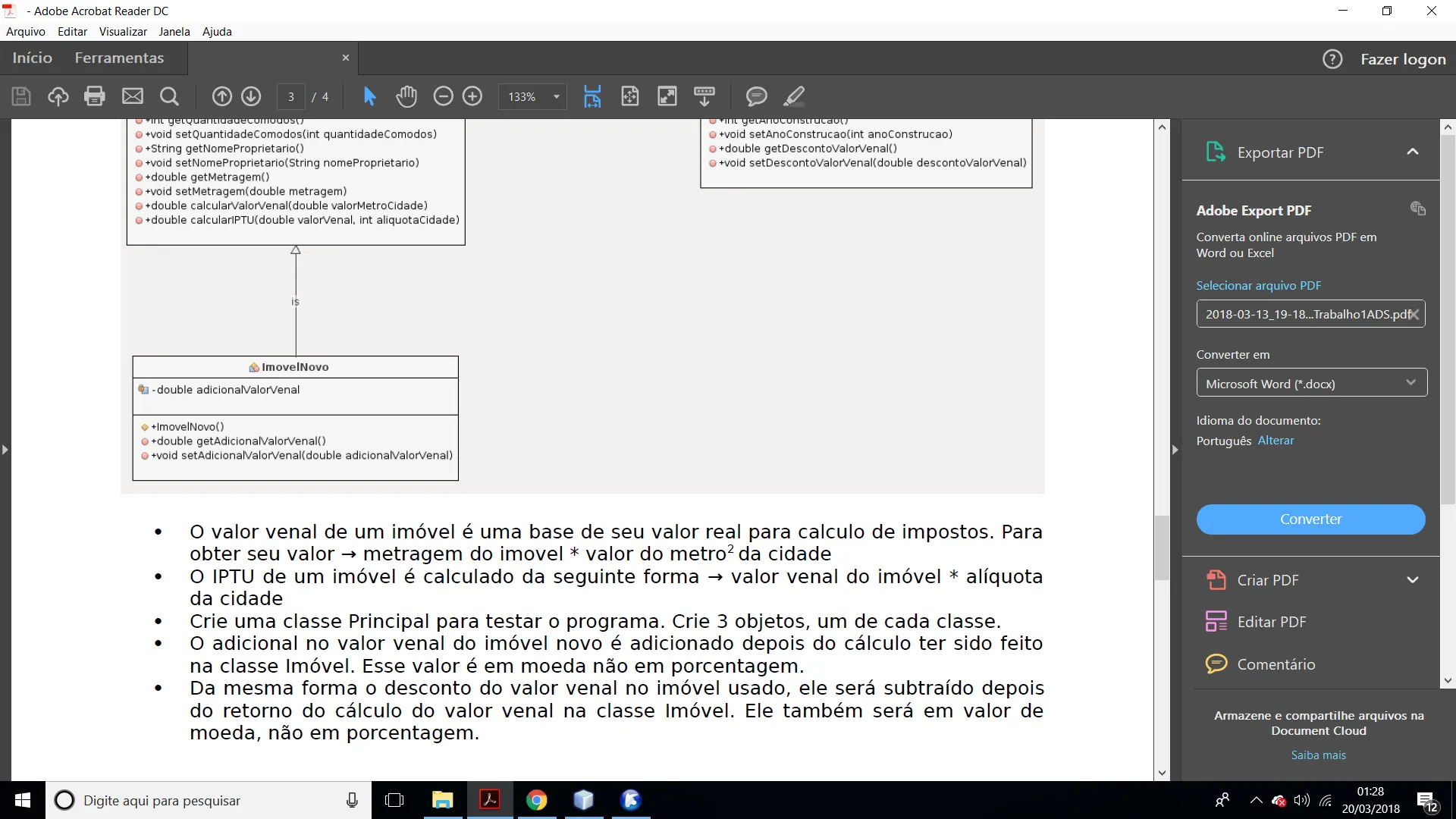The width and height of the screenshot is (1456, 819).
Task: Collapse the Exportar PDF section
Action: pyautogui.click(x=1412, y=152)
